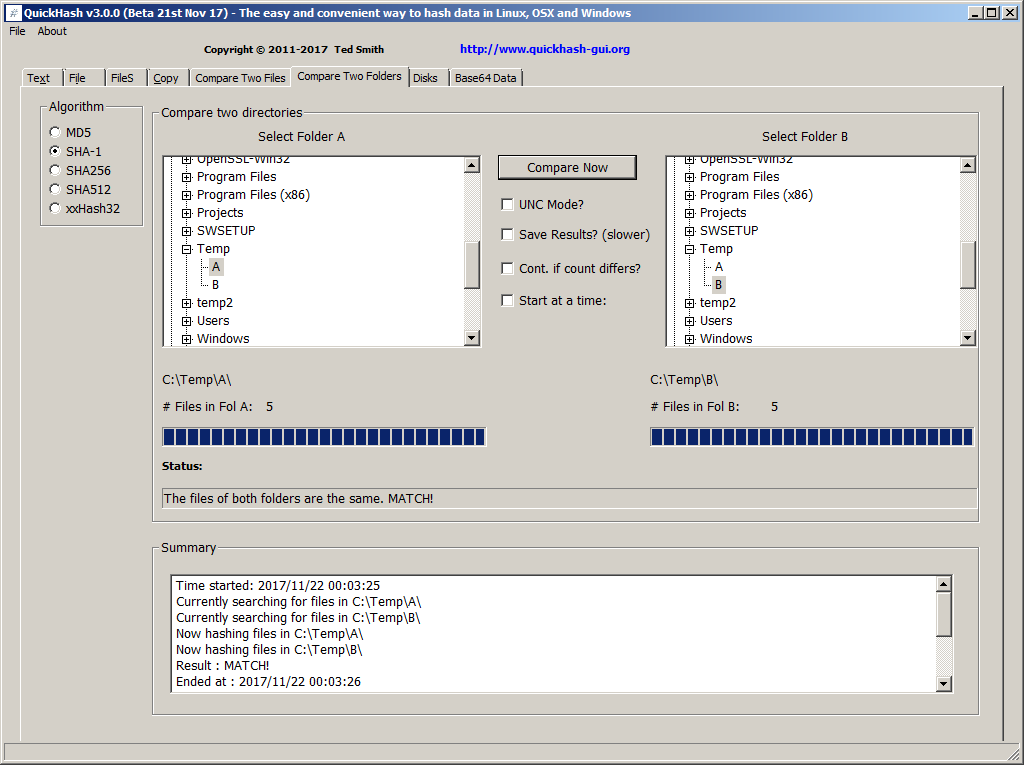Select the SWSETUP folder label in Folder B tree
Viewport: 1024px width, 765px height.
click(729, 231)
